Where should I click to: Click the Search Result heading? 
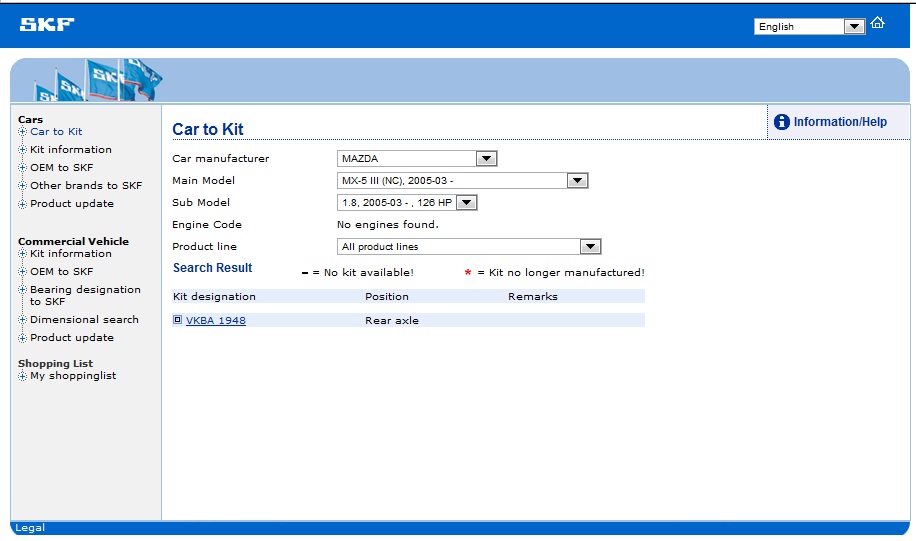[213, 268]
